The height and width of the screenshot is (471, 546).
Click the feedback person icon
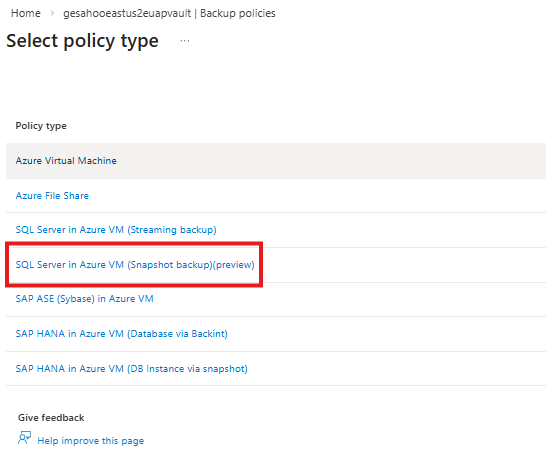point(24,438)
